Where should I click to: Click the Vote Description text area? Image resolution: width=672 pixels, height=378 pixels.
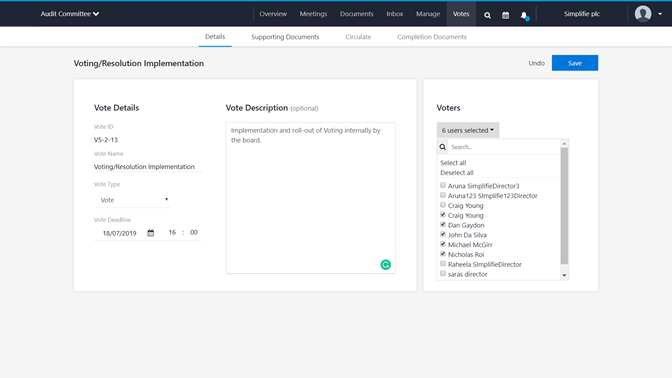coord(311,198)
